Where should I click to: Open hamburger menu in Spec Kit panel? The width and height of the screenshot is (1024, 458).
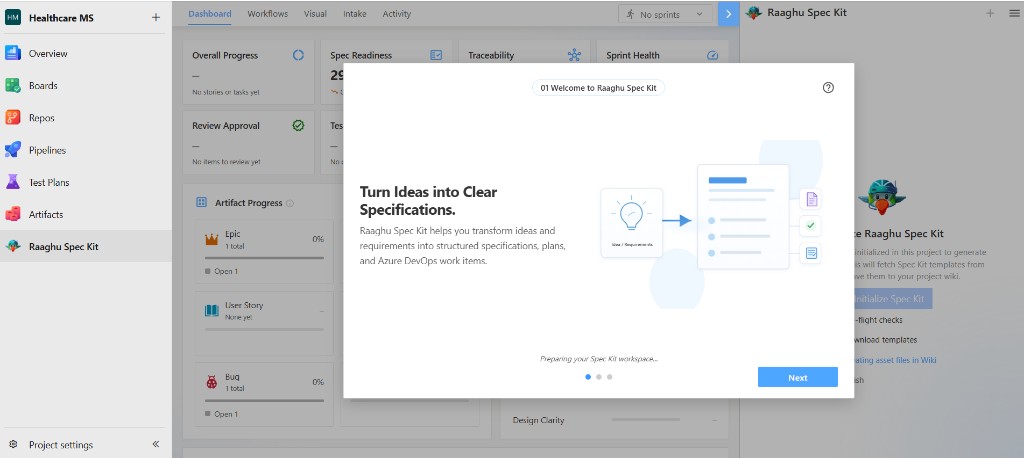point(1013,13)
